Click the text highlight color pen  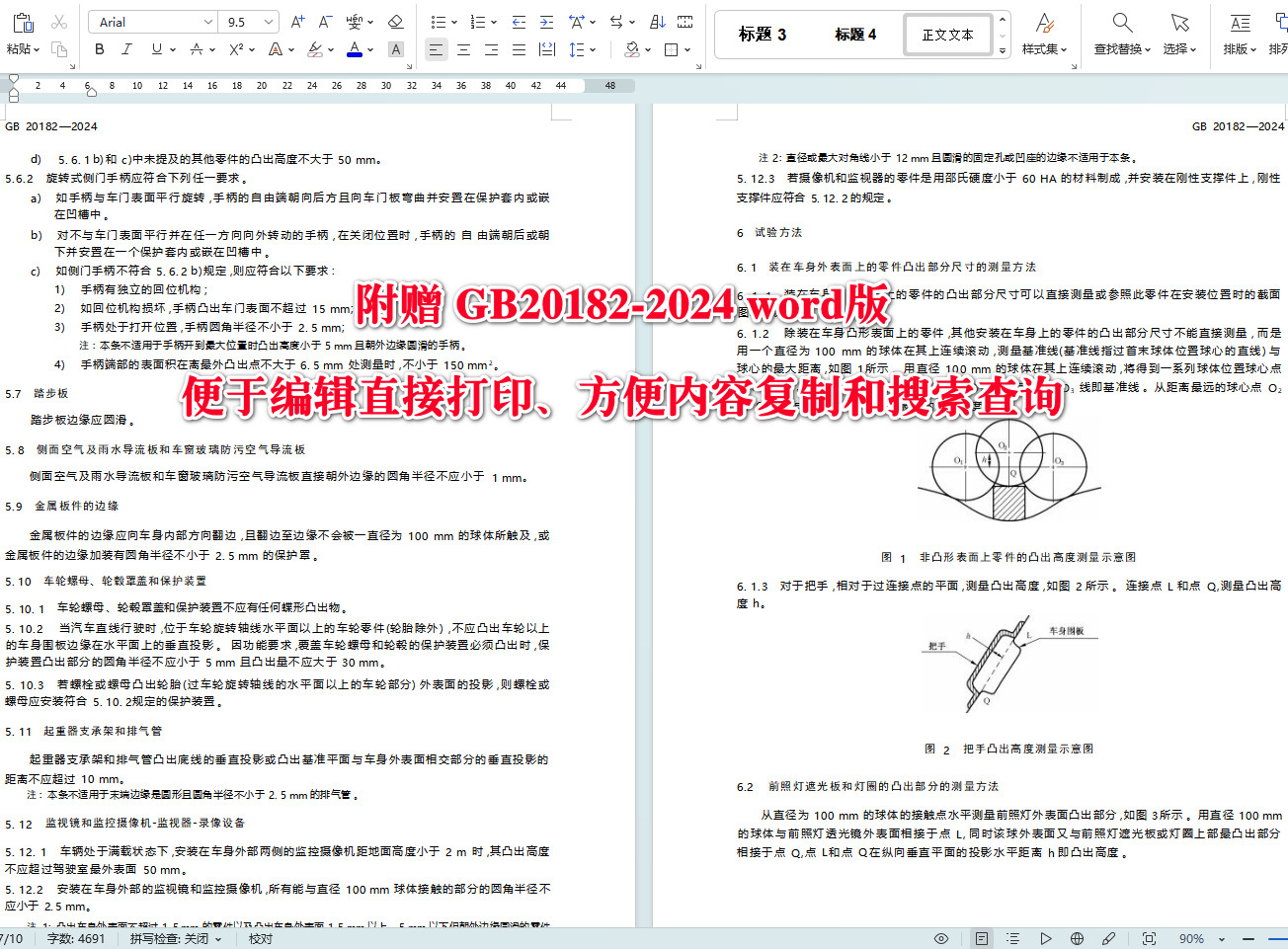pyautogui.click(x=314, y=49)
